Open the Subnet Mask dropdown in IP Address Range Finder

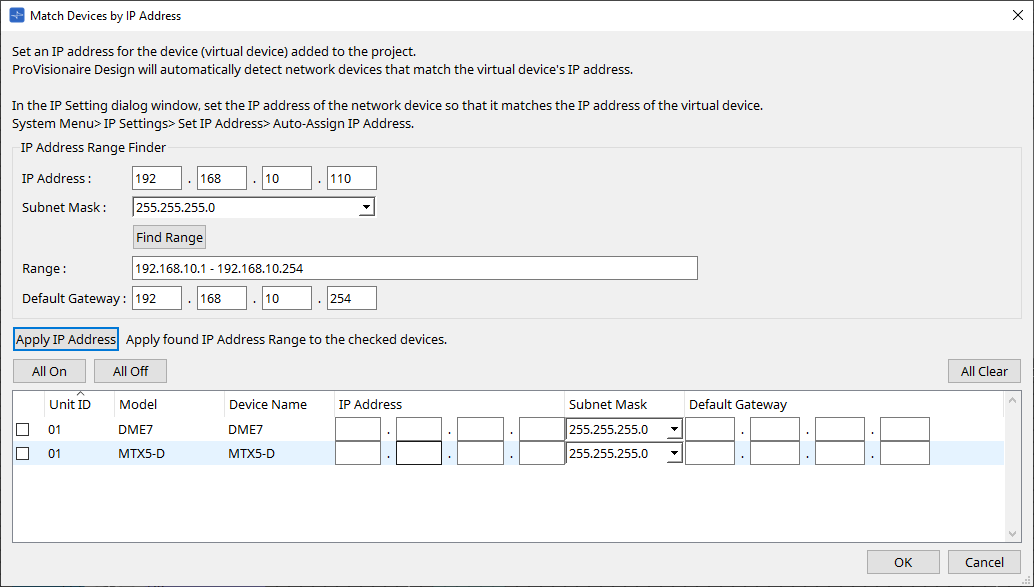(367, 207)
